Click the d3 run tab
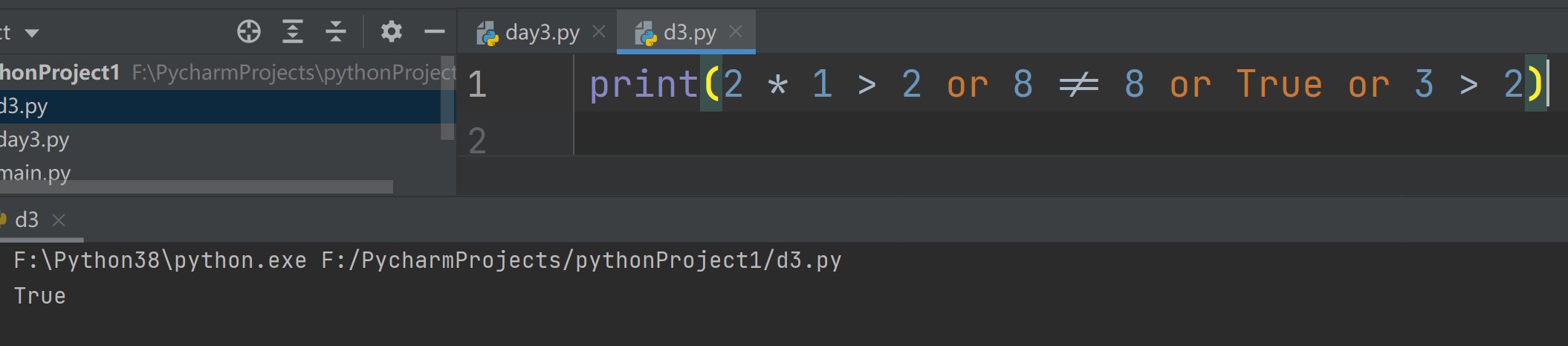1568x346 pixels. (x=26, y=220)
